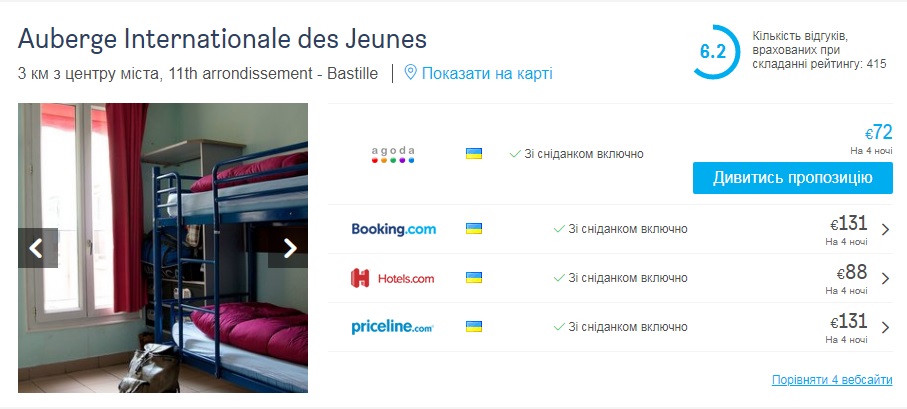Click the Agoda logo
The width and height of the screenshot is (907, 409).
pos(393,154)
